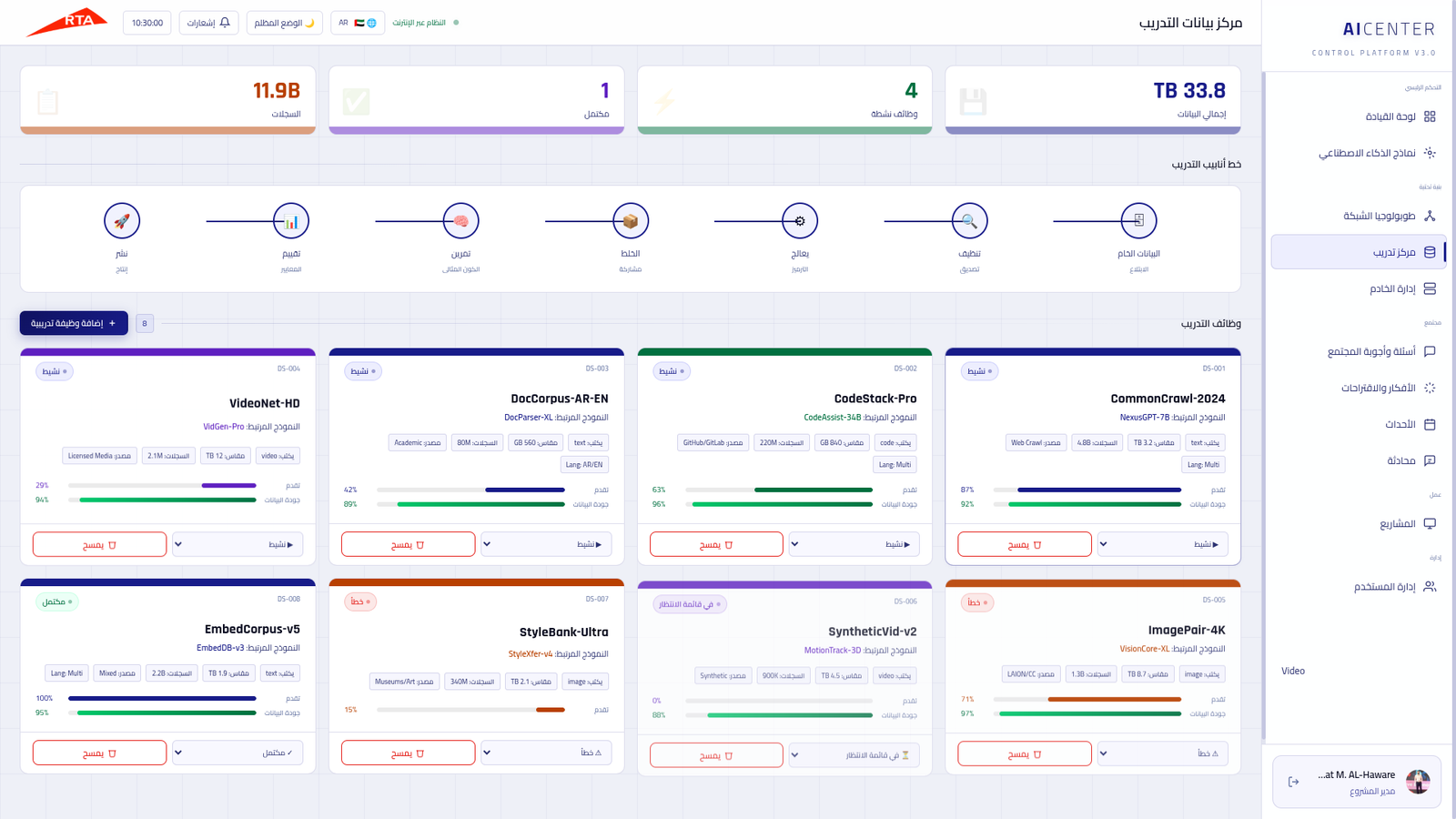The width and height of the screenshot is (1456, 819).
Task: Open the Dashboard (لوحة القيادة) sidebar item
Action: click(x=1357, y=116)
